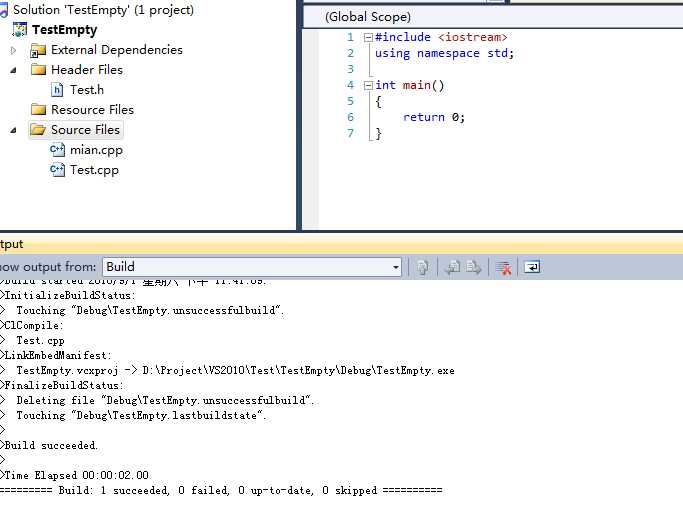The image size is (683, 513).
Task: Click the Resource Files folder icon
Action: pyautogui.click(x=38, y=110)
